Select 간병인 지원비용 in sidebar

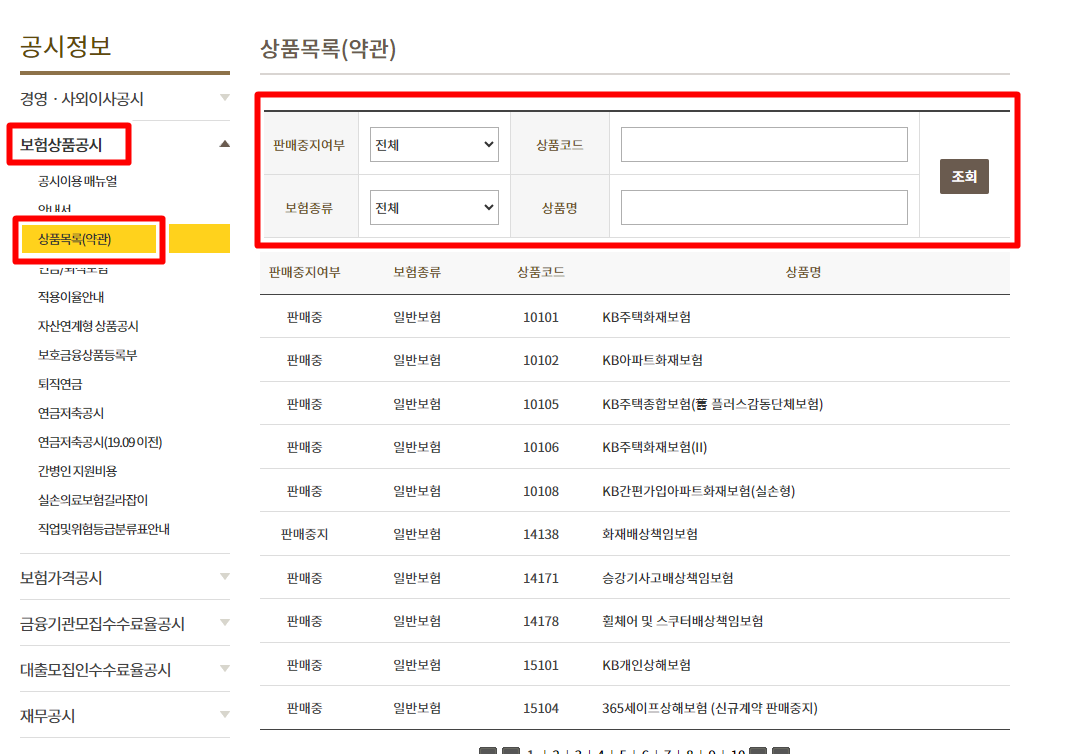tap(77, 471)
